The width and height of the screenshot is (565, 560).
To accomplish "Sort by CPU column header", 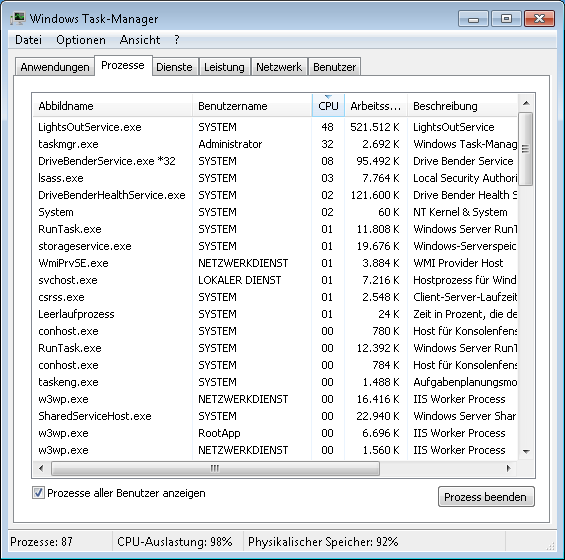I will (x=328, y=106).
